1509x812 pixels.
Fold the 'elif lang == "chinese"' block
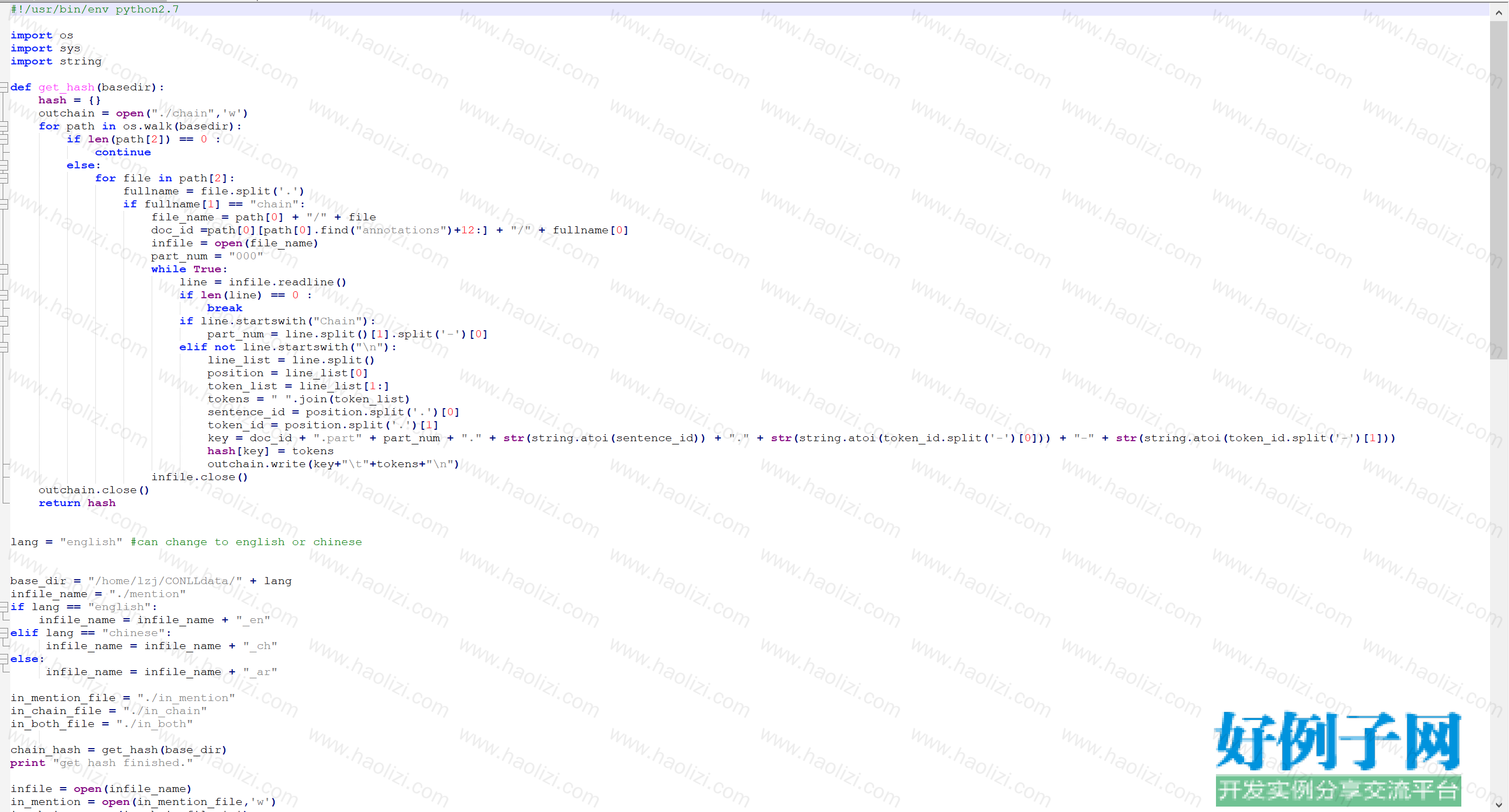point(4,633)
